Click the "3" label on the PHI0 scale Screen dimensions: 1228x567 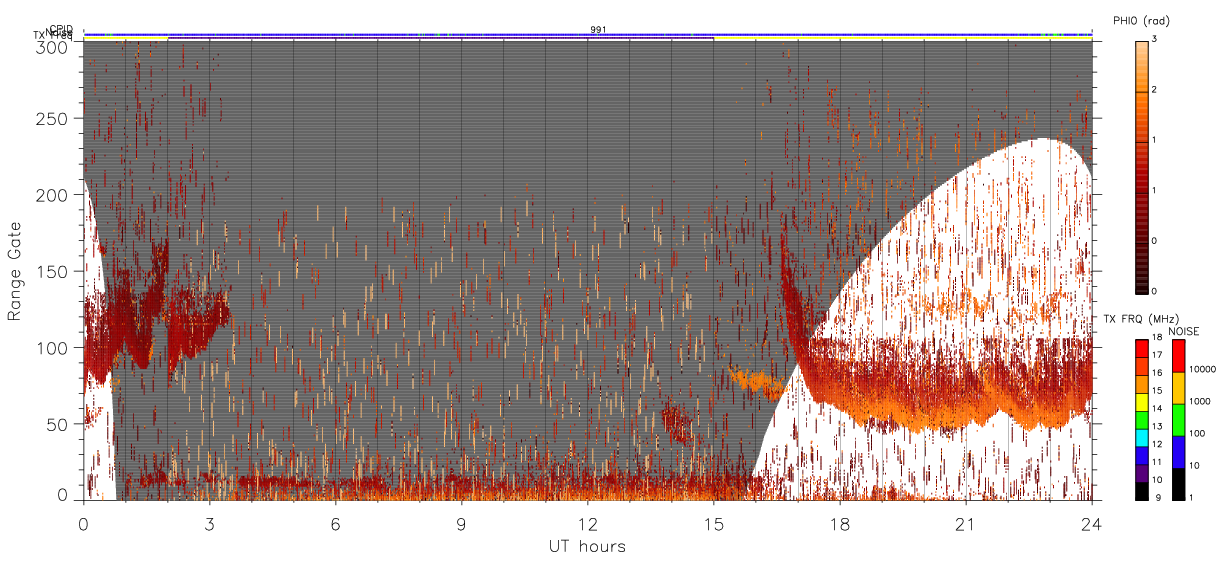tap(1154, 39)
